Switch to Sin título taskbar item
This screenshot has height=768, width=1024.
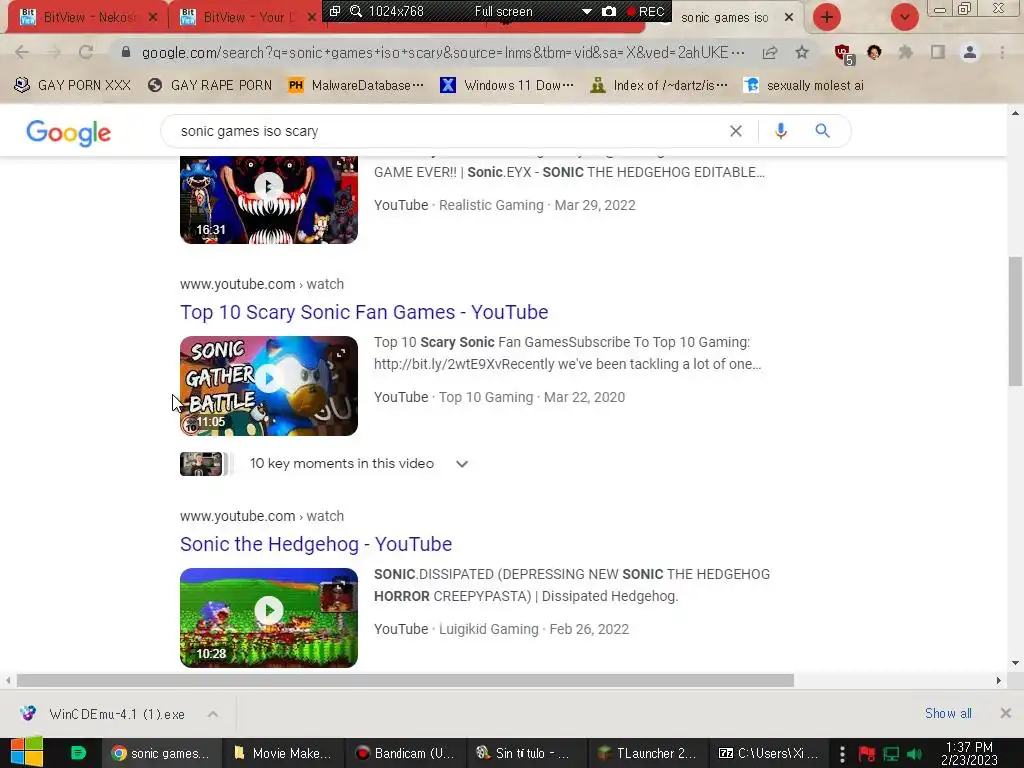click(524, 753)
